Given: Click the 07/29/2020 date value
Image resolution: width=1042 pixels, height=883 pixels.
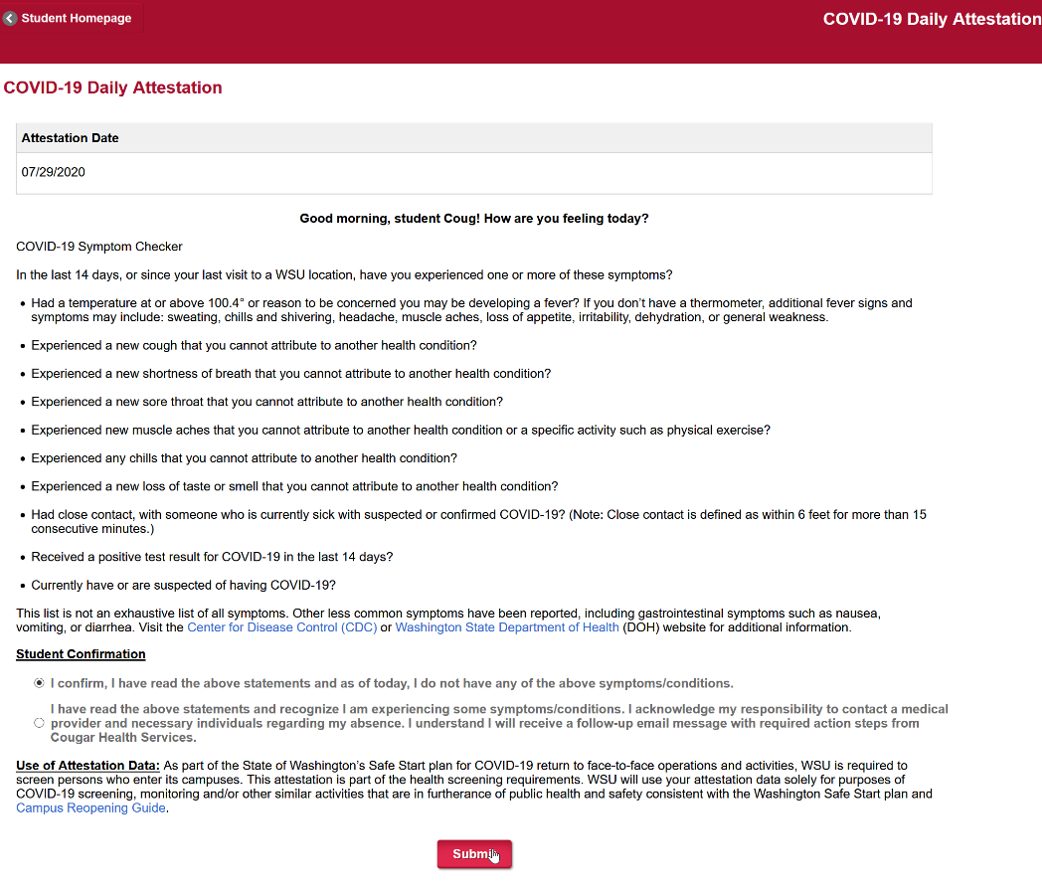Looking at the screenshot, I should tap(53, 172).
